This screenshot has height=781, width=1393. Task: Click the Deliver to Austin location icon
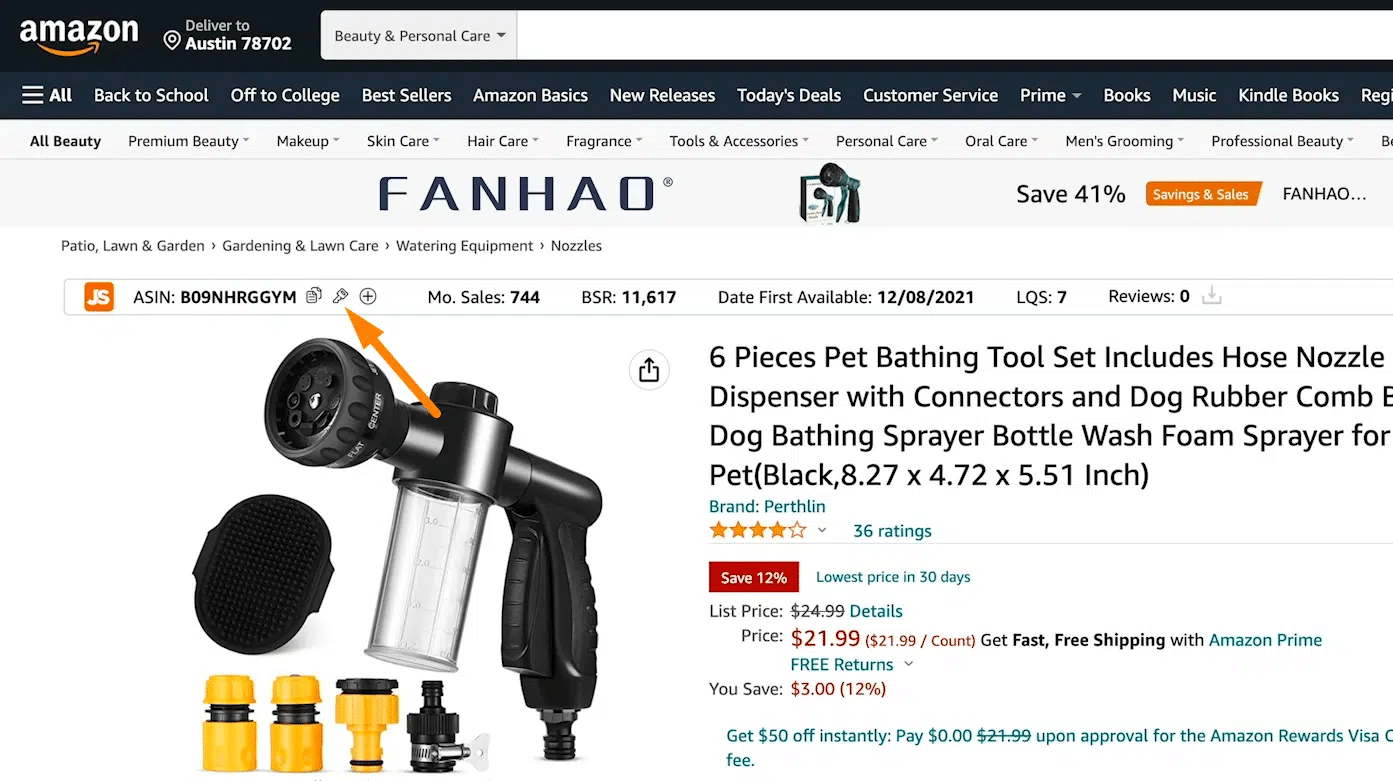click(x=172, y=41)
